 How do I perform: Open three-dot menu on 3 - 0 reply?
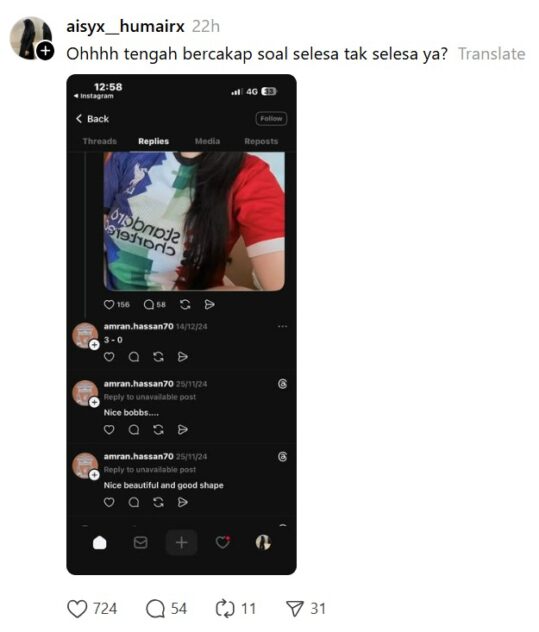point(283,326)
